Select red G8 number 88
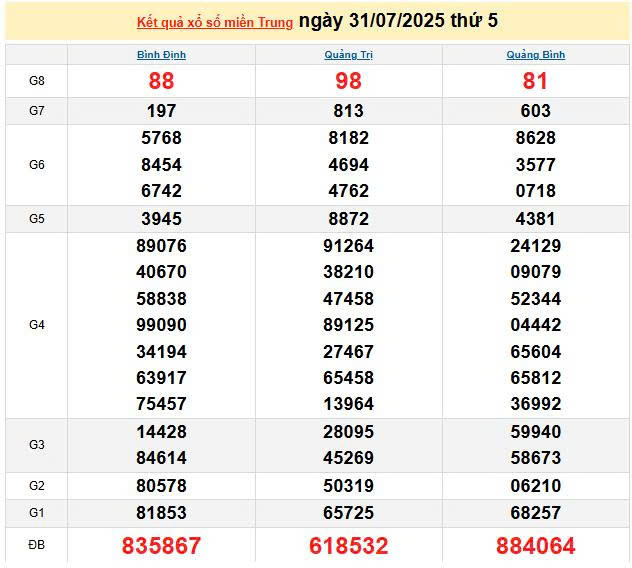Image resolution: width=632 pixels, height=568 pixels. (x=161, y=81)
